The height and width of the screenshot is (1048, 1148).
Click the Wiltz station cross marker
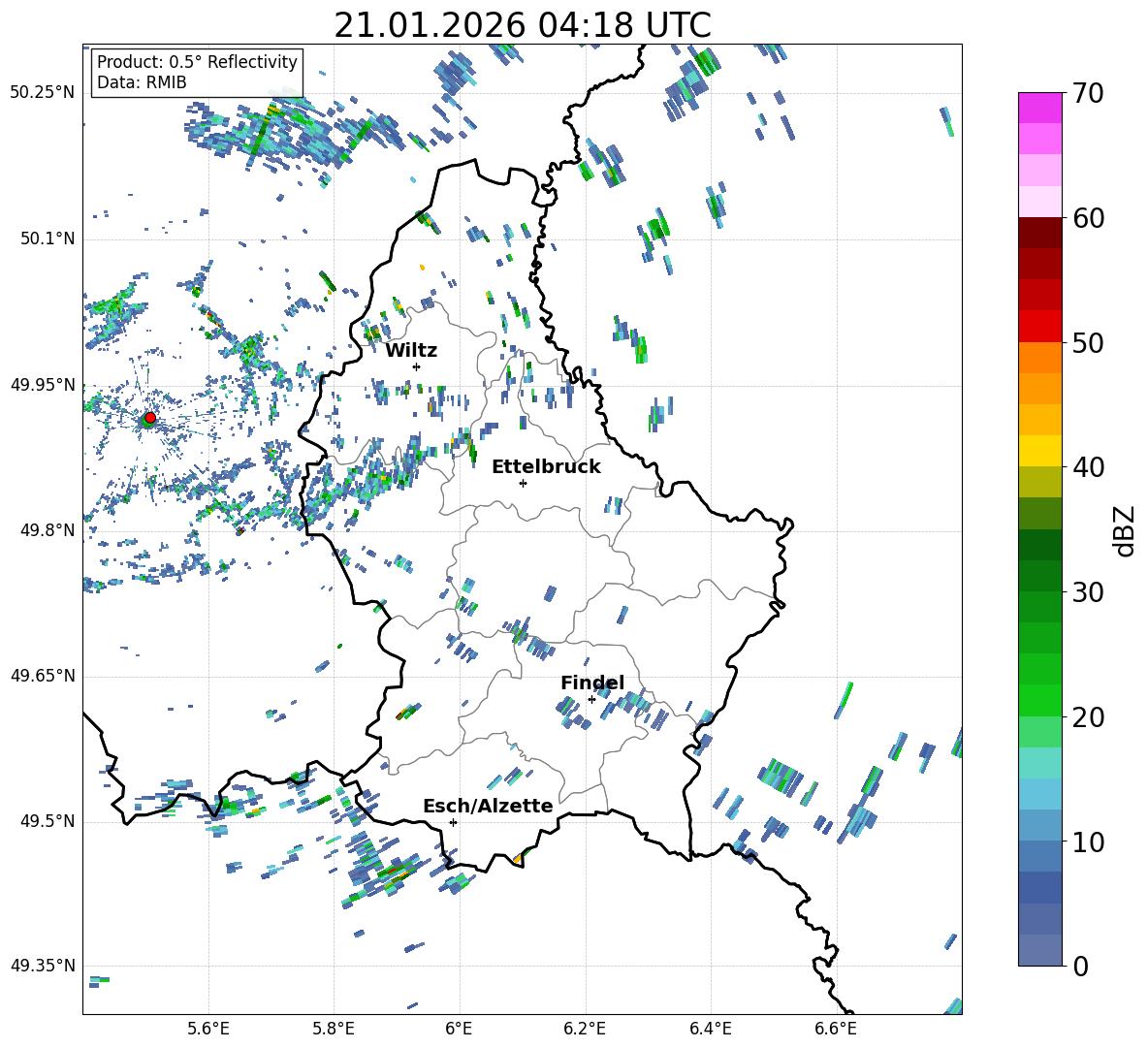[x=416, y=366]
